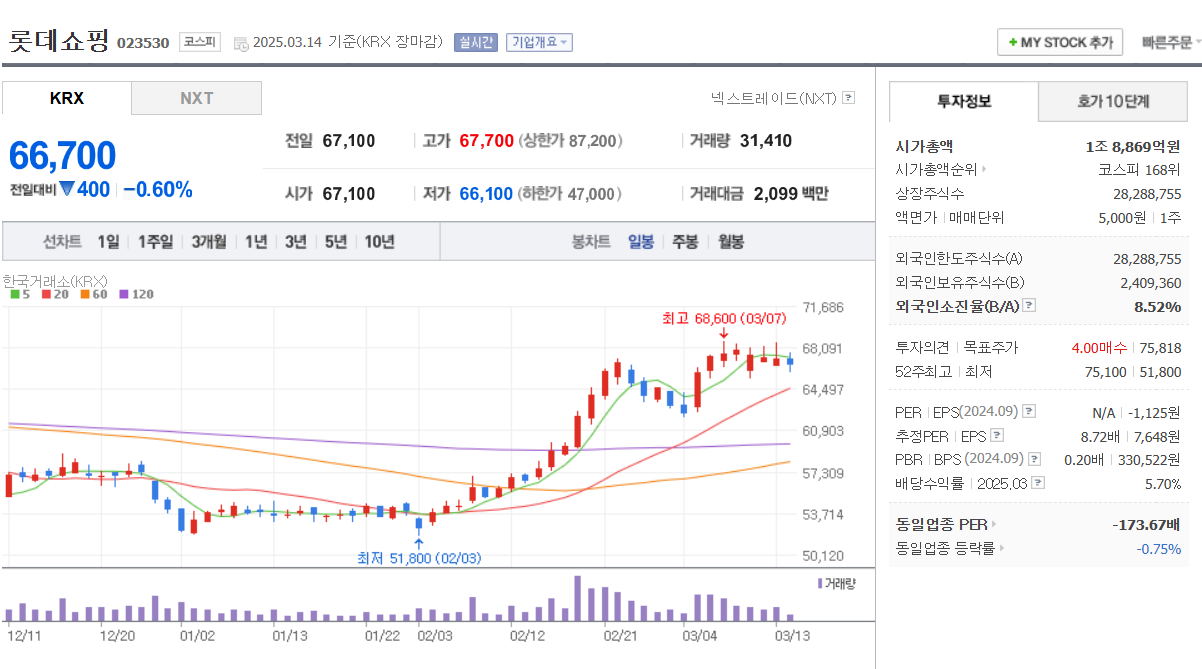Screen dimensions: 1202x669
Task: Click help icon beside PER EPS(2024.09)
Action: 1029,411
